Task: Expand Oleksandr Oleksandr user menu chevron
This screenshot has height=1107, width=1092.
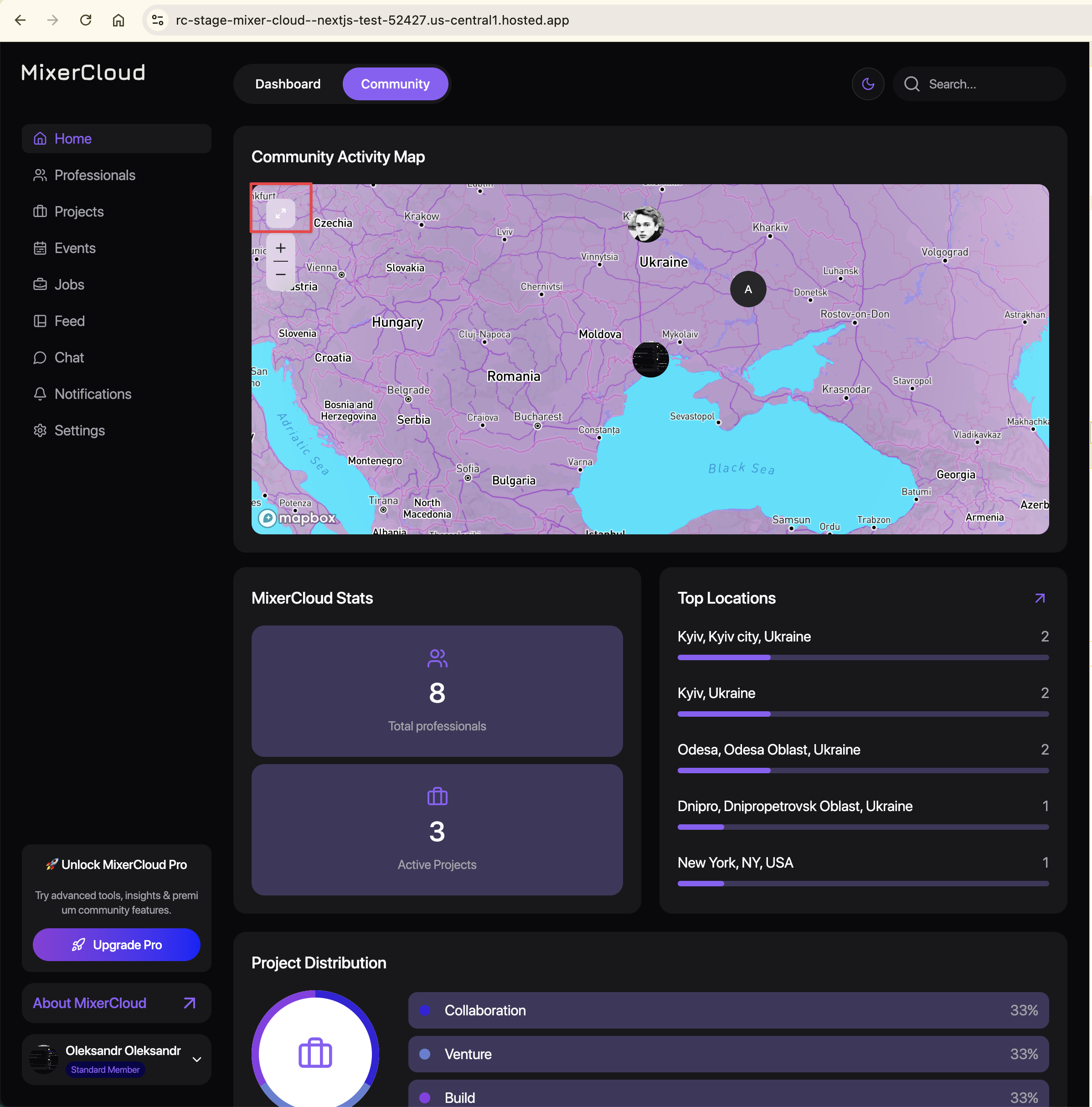Action: [197, 1060]
